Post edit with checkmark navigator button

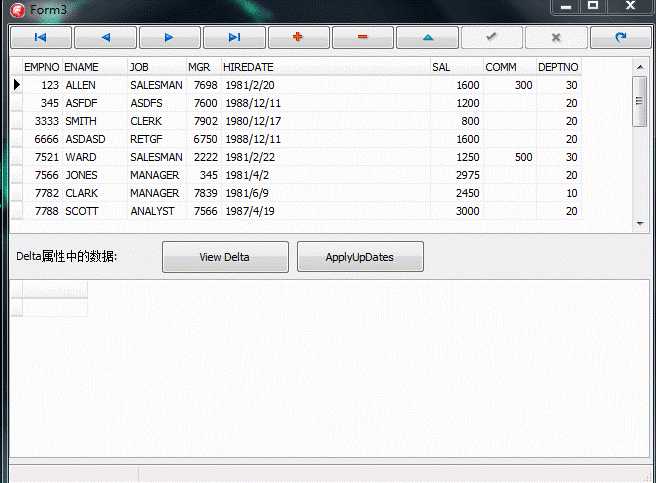pyautogui.click(x=492, y=38)
